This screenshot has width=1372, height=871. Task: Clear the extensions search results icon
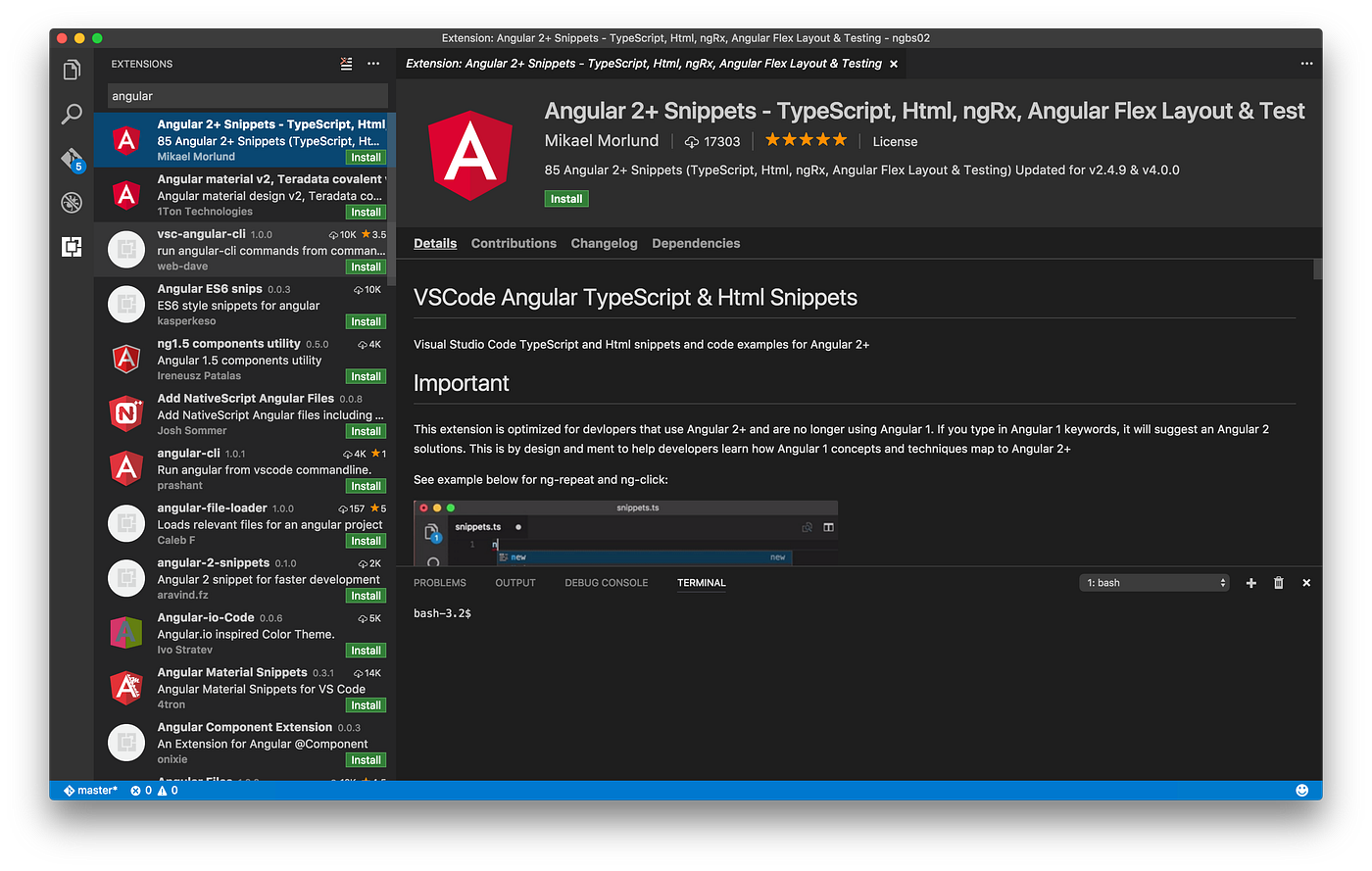(x=346, y=64)
